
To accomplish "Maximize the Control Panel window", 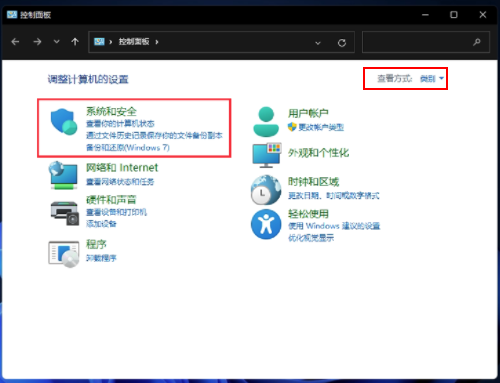I will pyautogui.click(x=454, y=15).
